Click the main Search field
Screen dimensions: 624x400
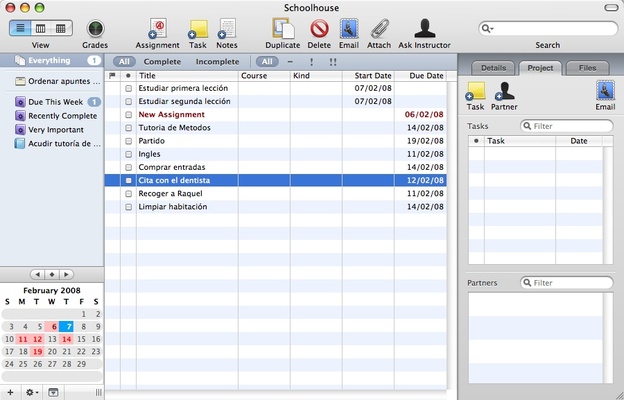[x=548, y=29]
